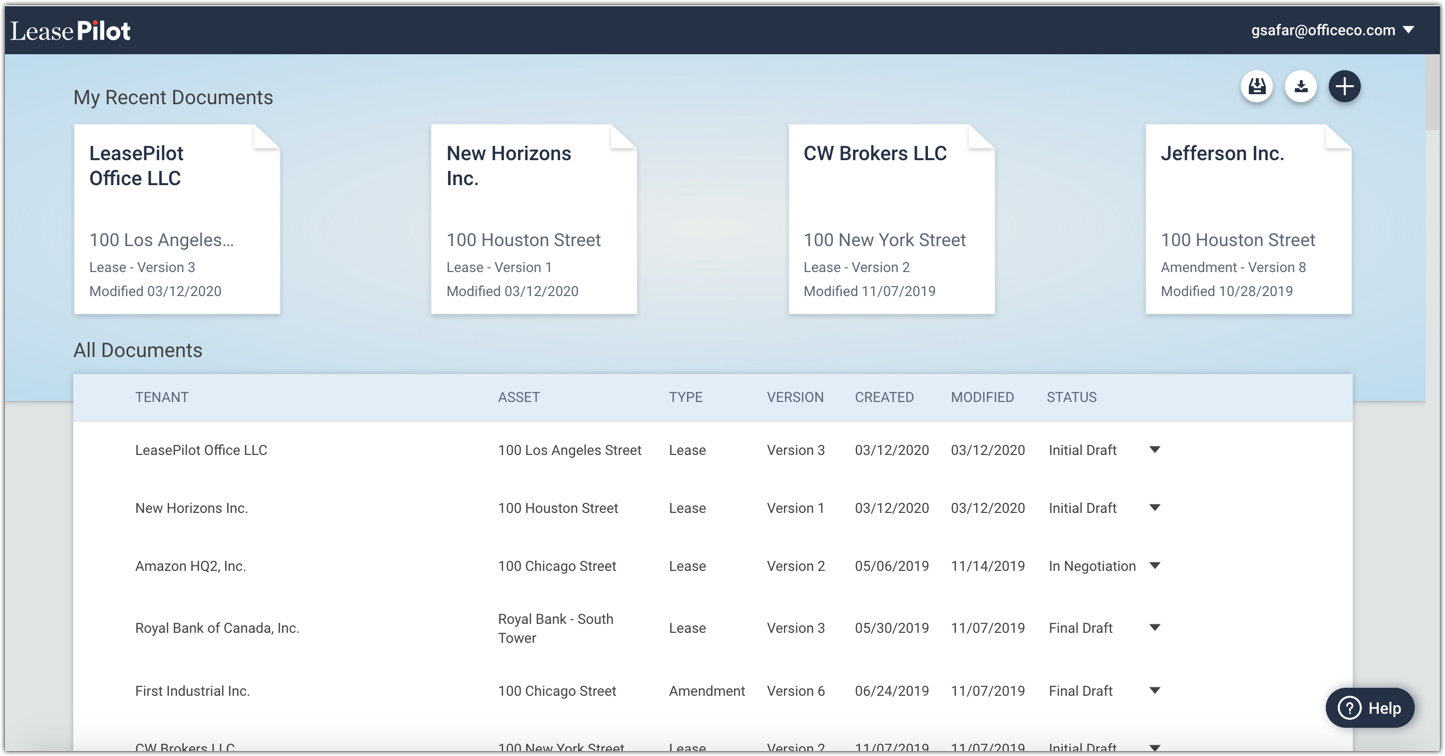
Task: Open the New Horizons Inc. lease card
Action: point(533,218)
